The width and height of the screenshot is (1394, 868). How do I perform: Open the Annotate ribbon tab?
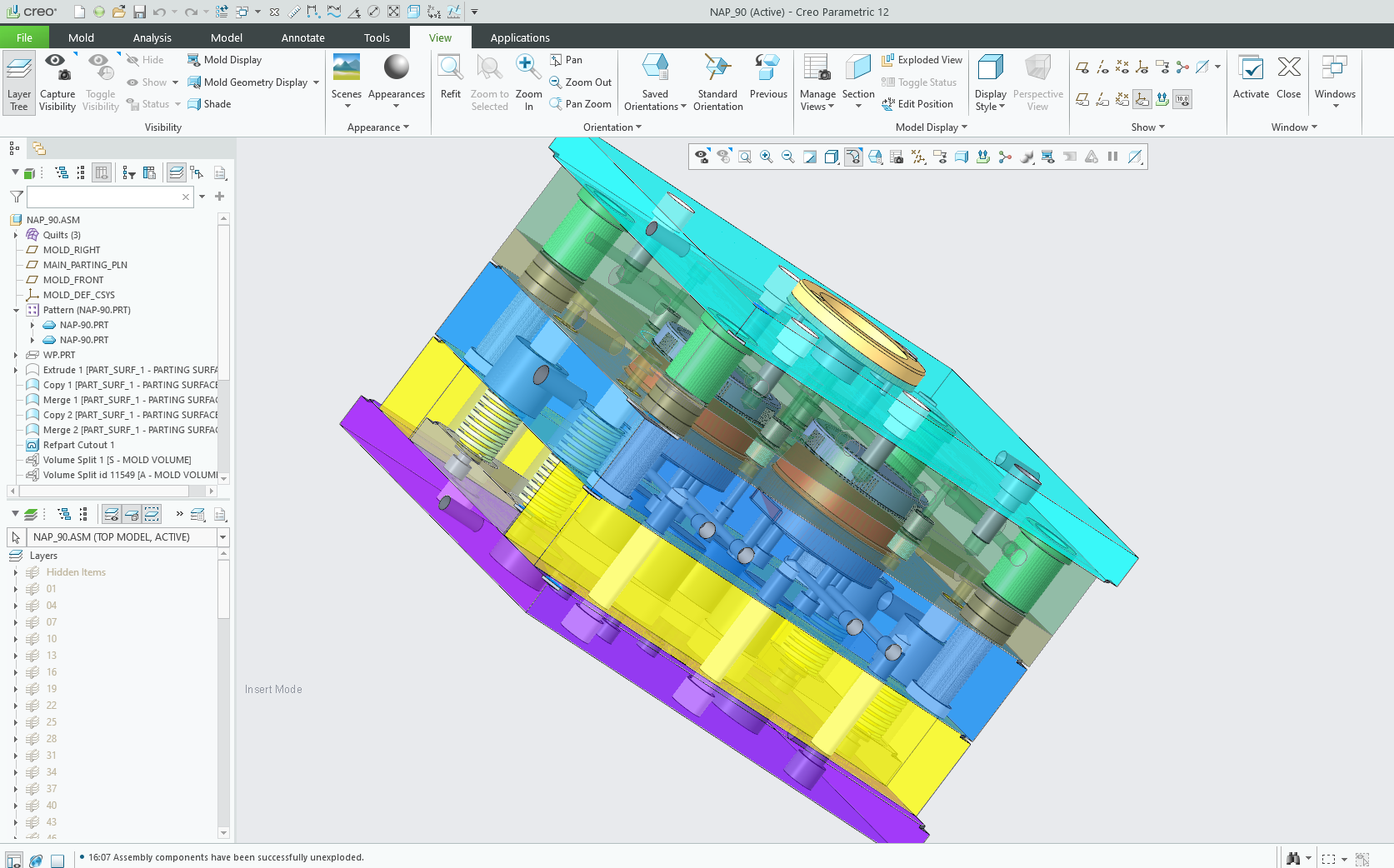(302, 37)
